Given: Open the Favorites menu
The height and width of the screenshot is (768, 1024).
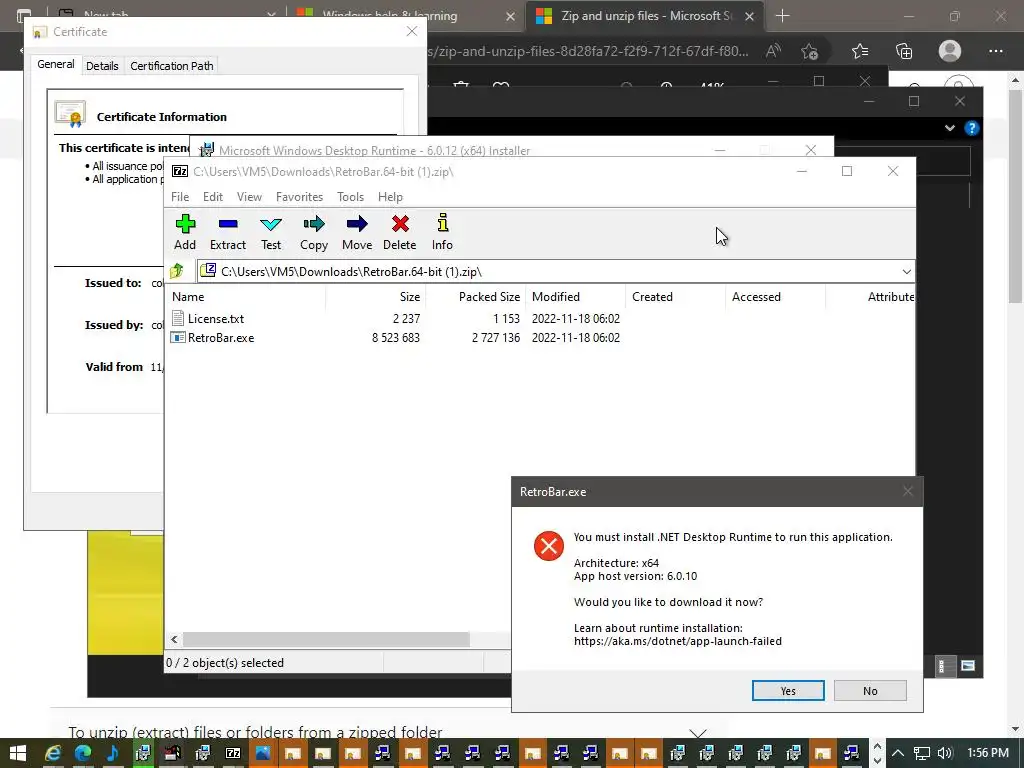Looking at the screenshot, I should 299,197.
